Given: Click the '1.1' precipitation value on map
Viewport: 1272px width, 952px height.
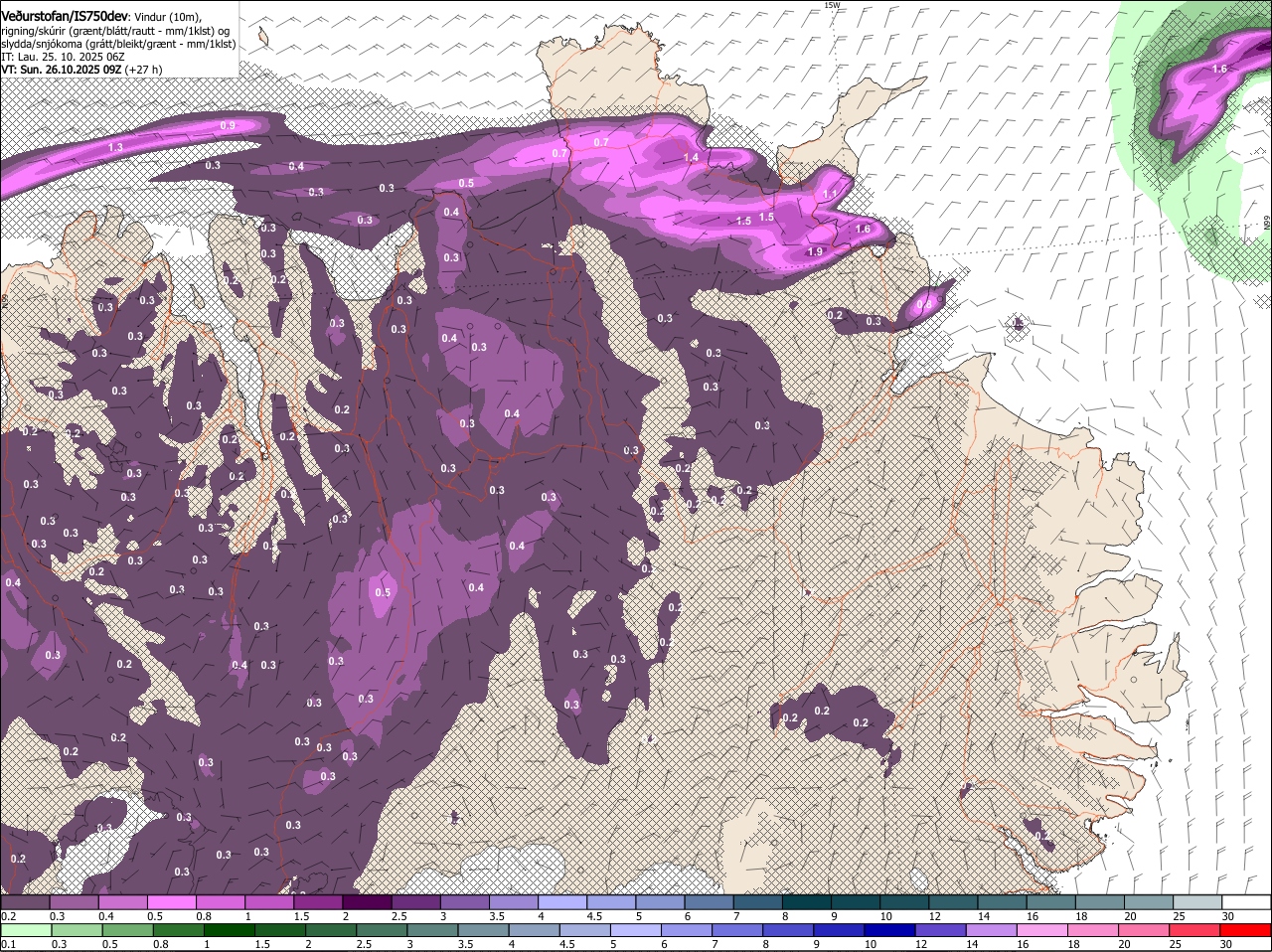Looking at the screenshot, I should click(831, 193).
